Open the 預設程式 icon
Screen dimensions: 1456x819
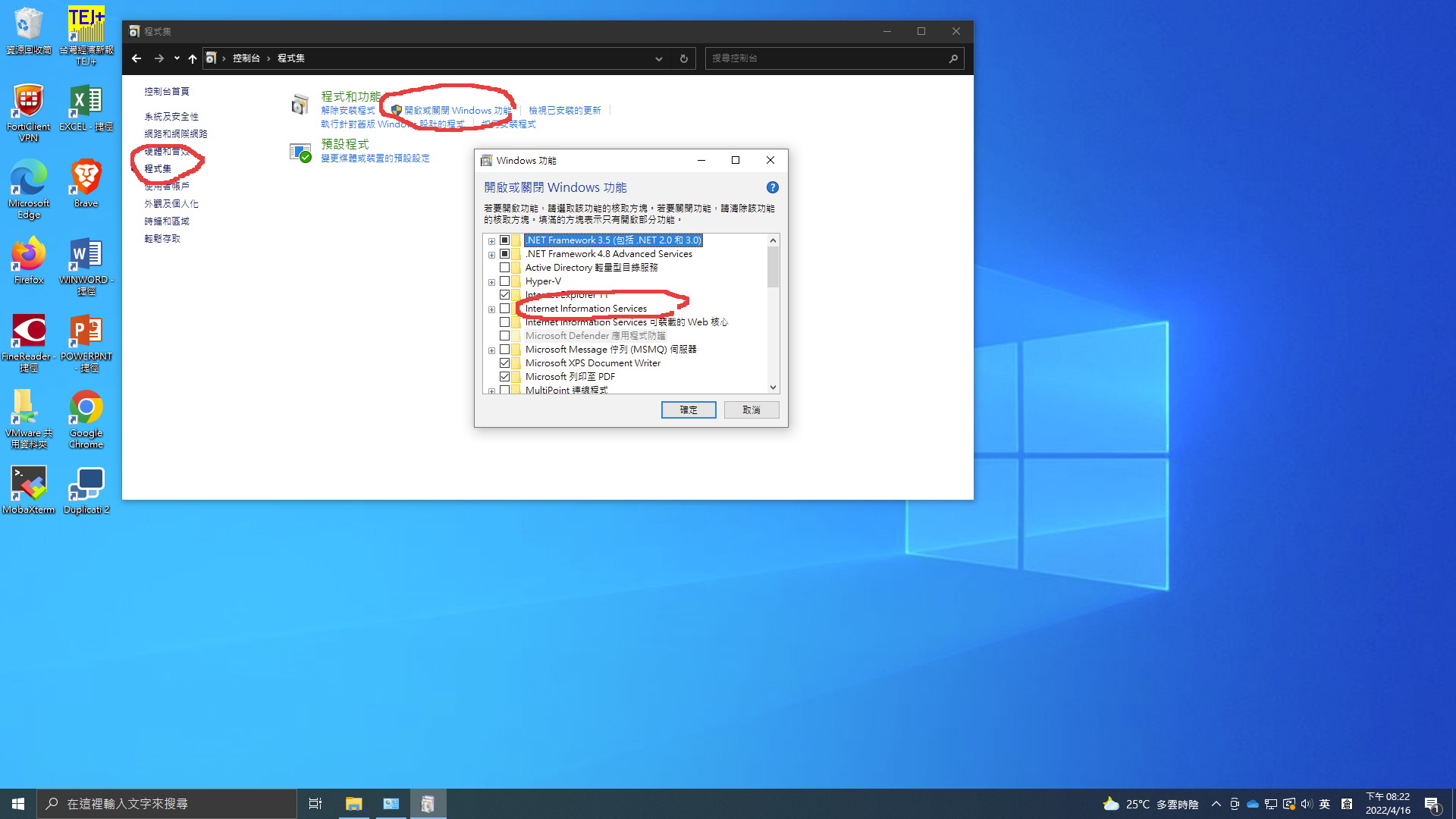[300, 152]
